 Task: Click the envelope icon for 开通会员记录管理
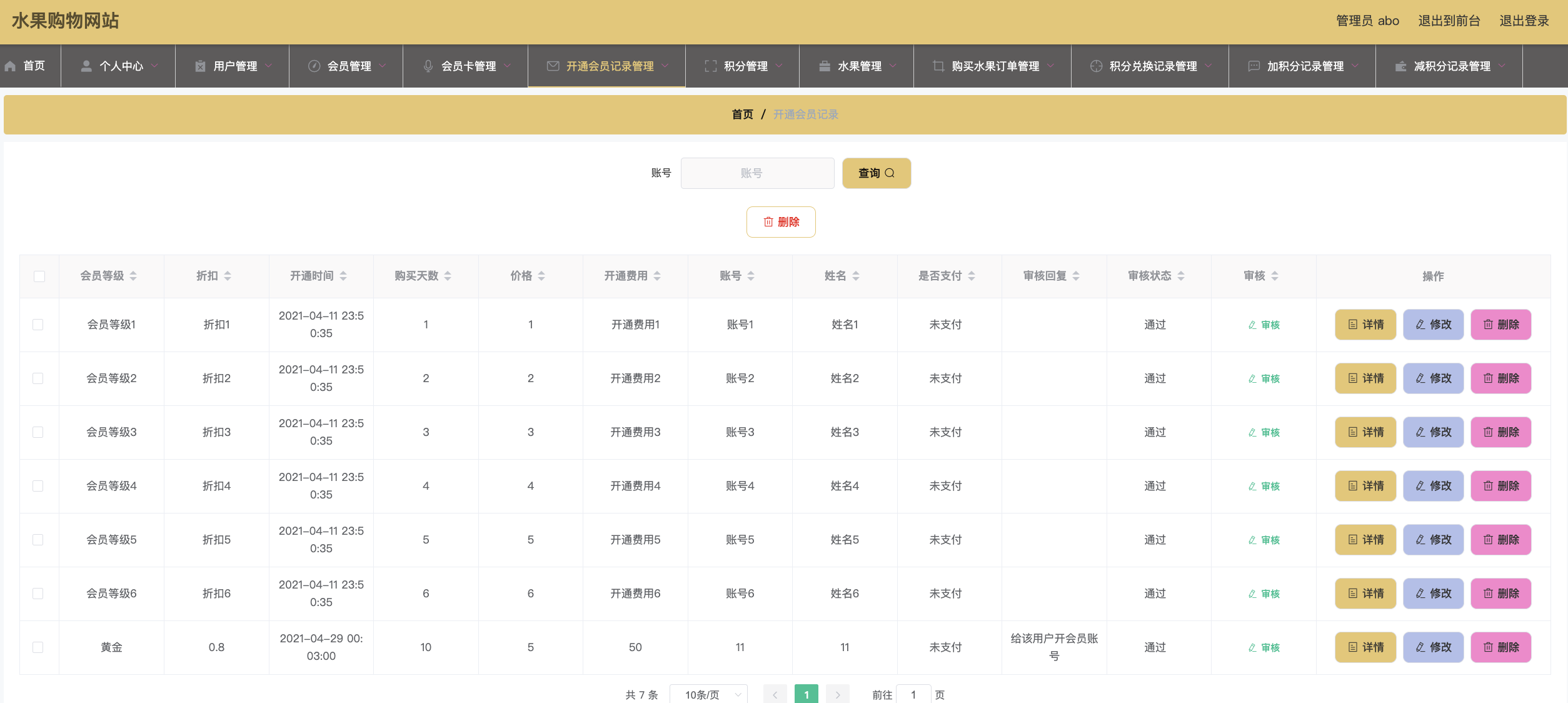pos(553,66)
